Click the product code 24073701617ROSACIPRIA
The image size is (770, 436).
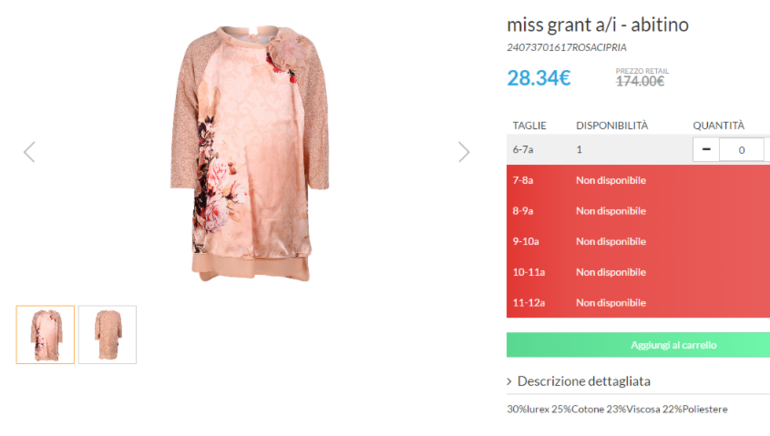point(567,48)
